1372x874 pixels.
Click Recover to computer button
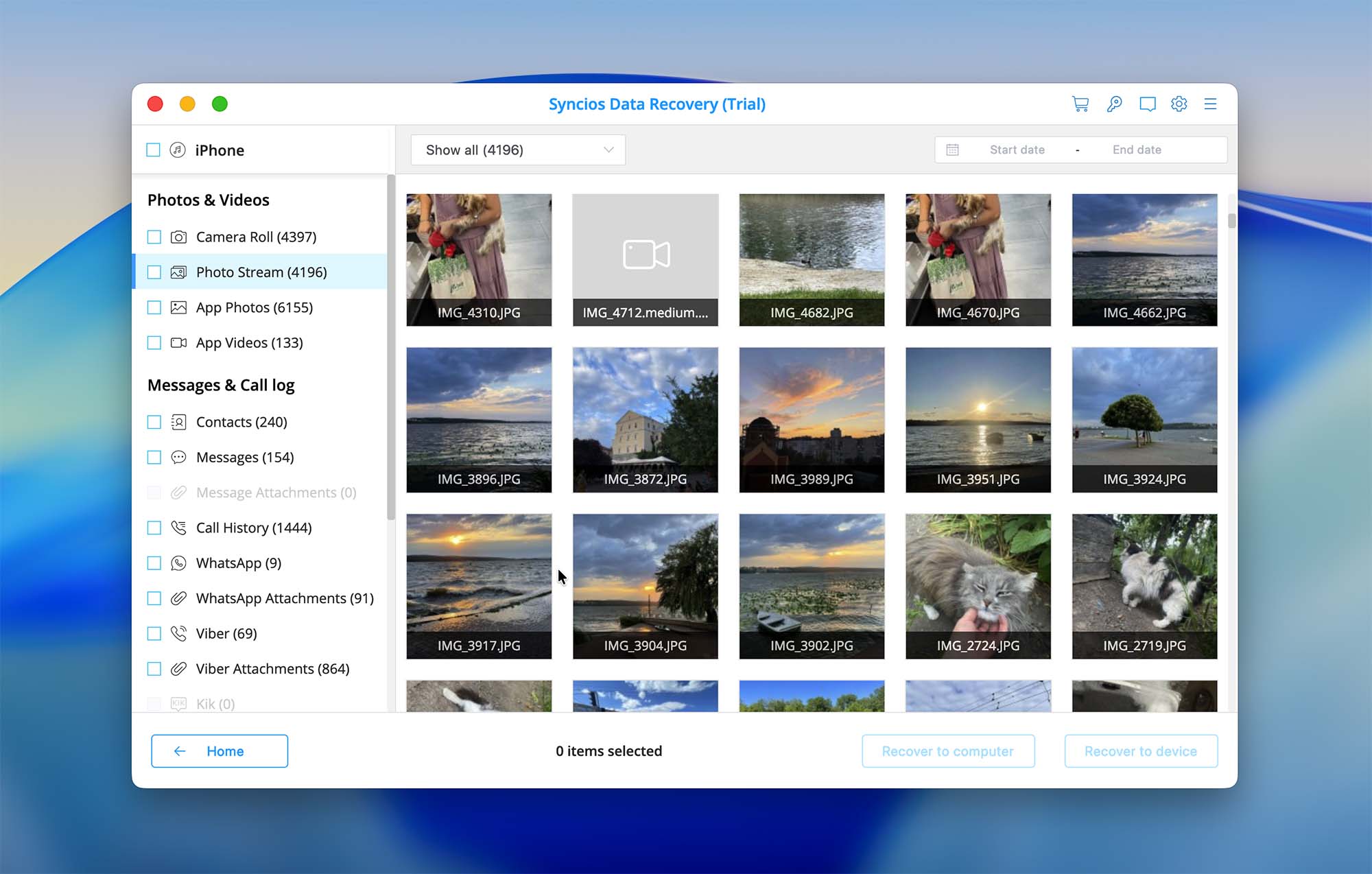947,751
